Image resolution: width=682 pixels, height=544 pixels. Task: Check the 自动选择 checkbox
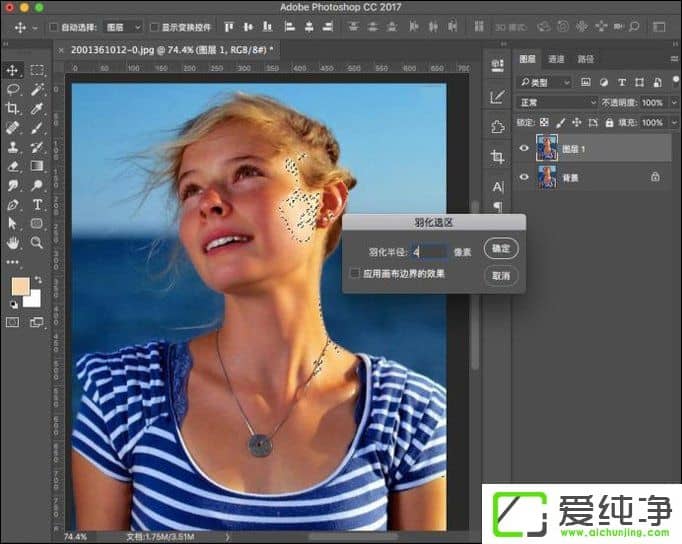(51, 27)
